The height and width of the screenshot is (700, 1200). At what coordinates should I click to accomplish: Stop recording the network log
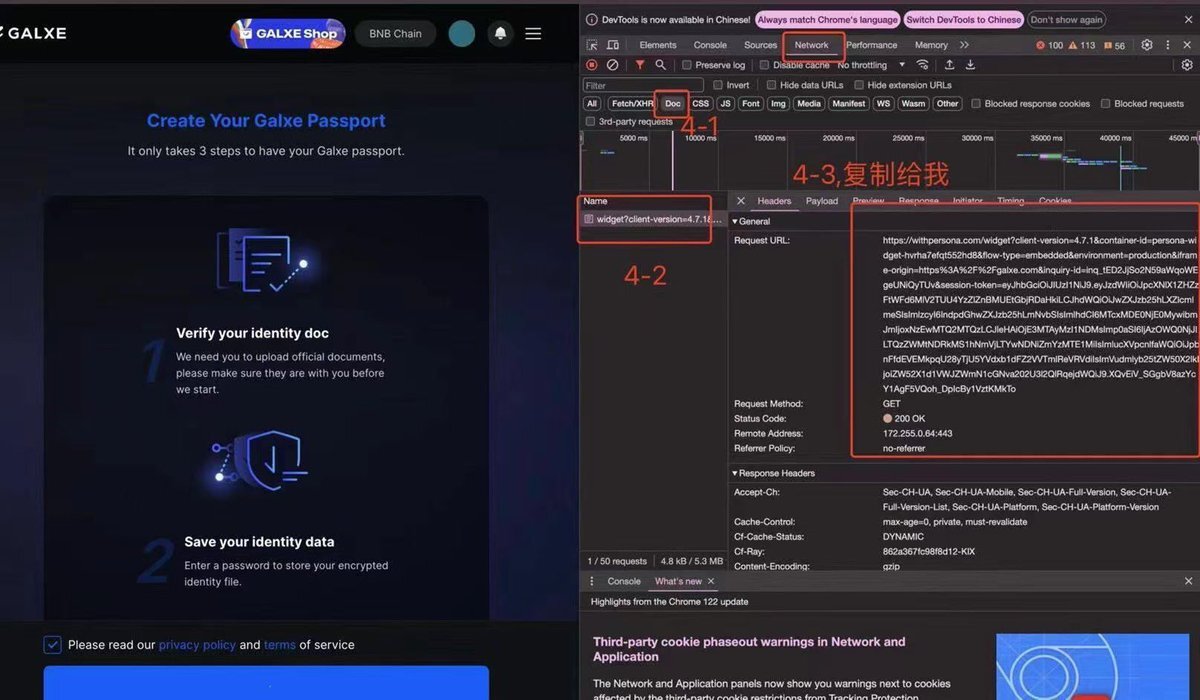pos(592,65)
